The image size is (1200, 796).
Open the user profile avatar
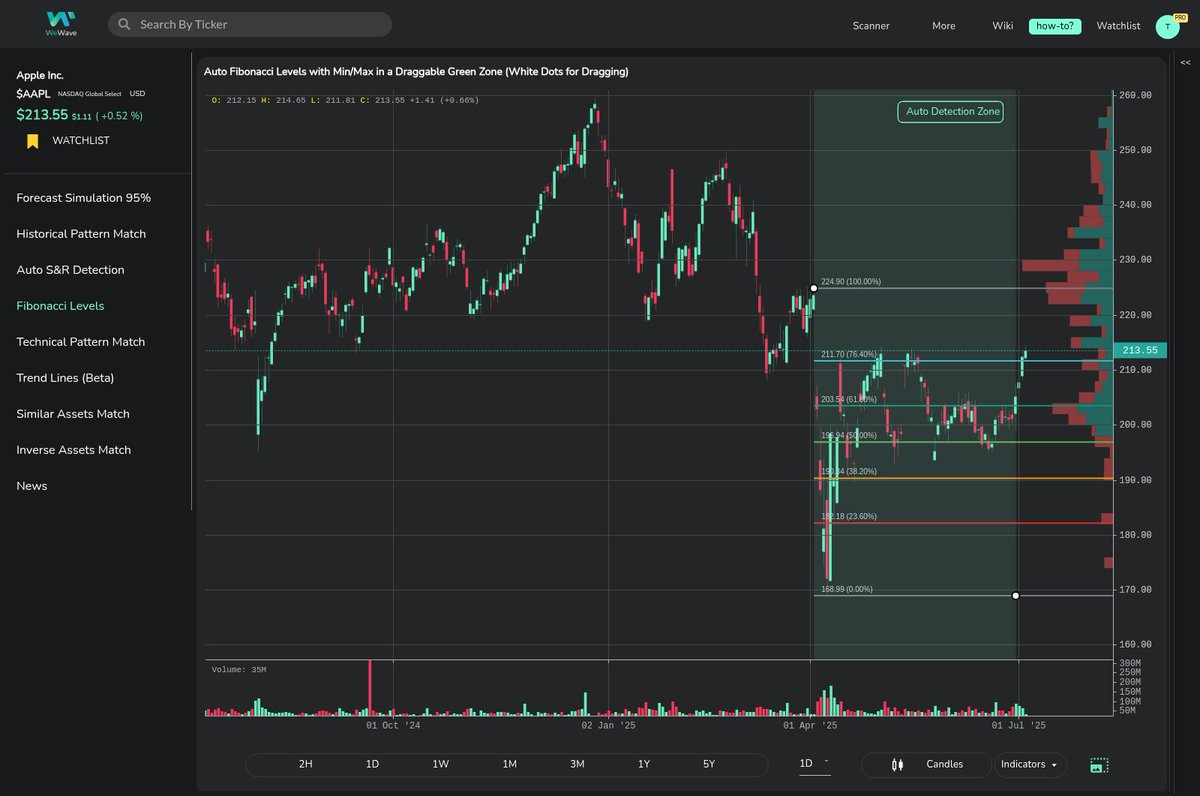(1167, 26)
